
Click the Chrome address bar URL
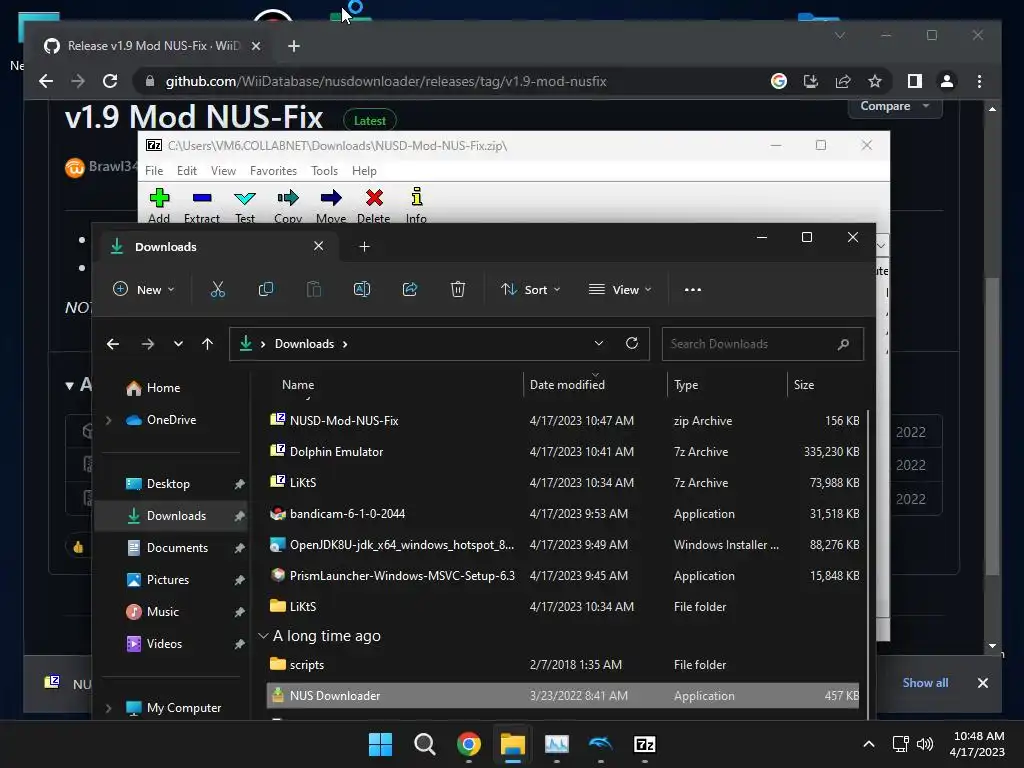click(x=386, y=82)
